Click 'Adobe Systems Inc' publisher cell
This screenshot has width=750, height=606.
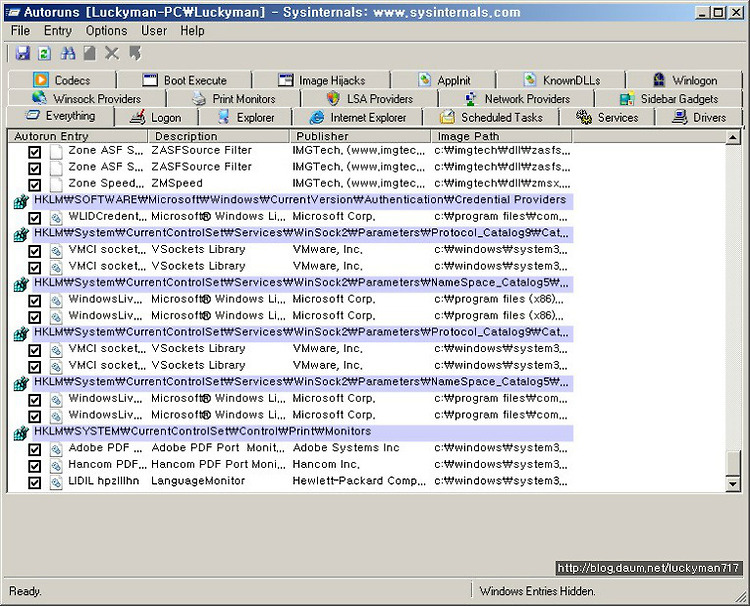pyautogui.click(x=346, y=448)
